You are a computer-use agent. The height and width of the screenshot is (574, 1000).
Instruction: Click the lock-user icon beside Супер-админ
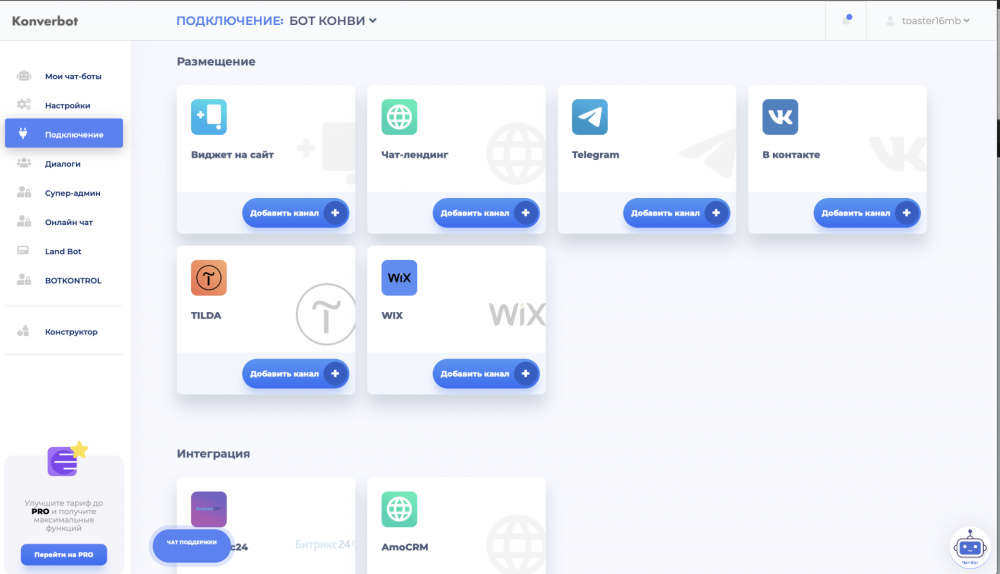coord(24,192)
